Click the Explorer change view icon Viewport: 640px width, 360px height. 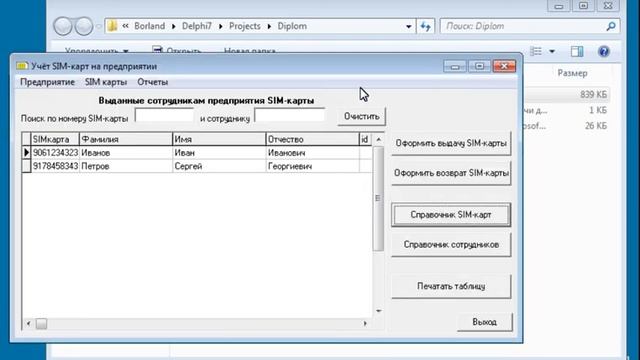[536, 51]
